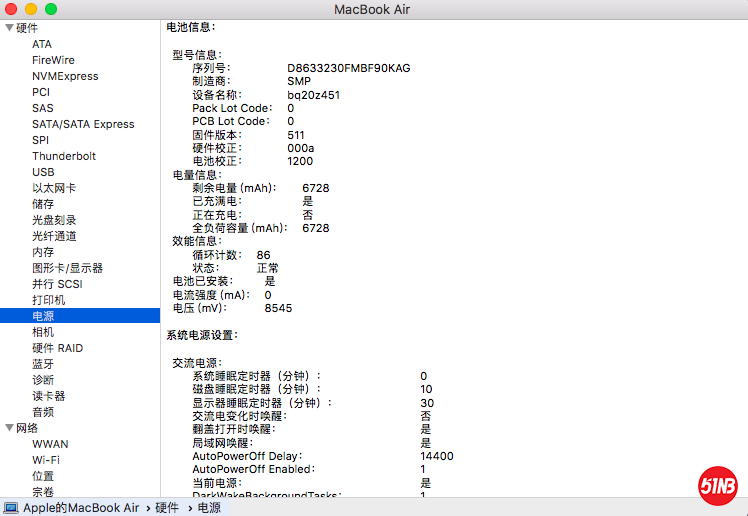Open the NVMExpress sidebar entry
This screenshot has height=516, width=748.
click(65, 76)
